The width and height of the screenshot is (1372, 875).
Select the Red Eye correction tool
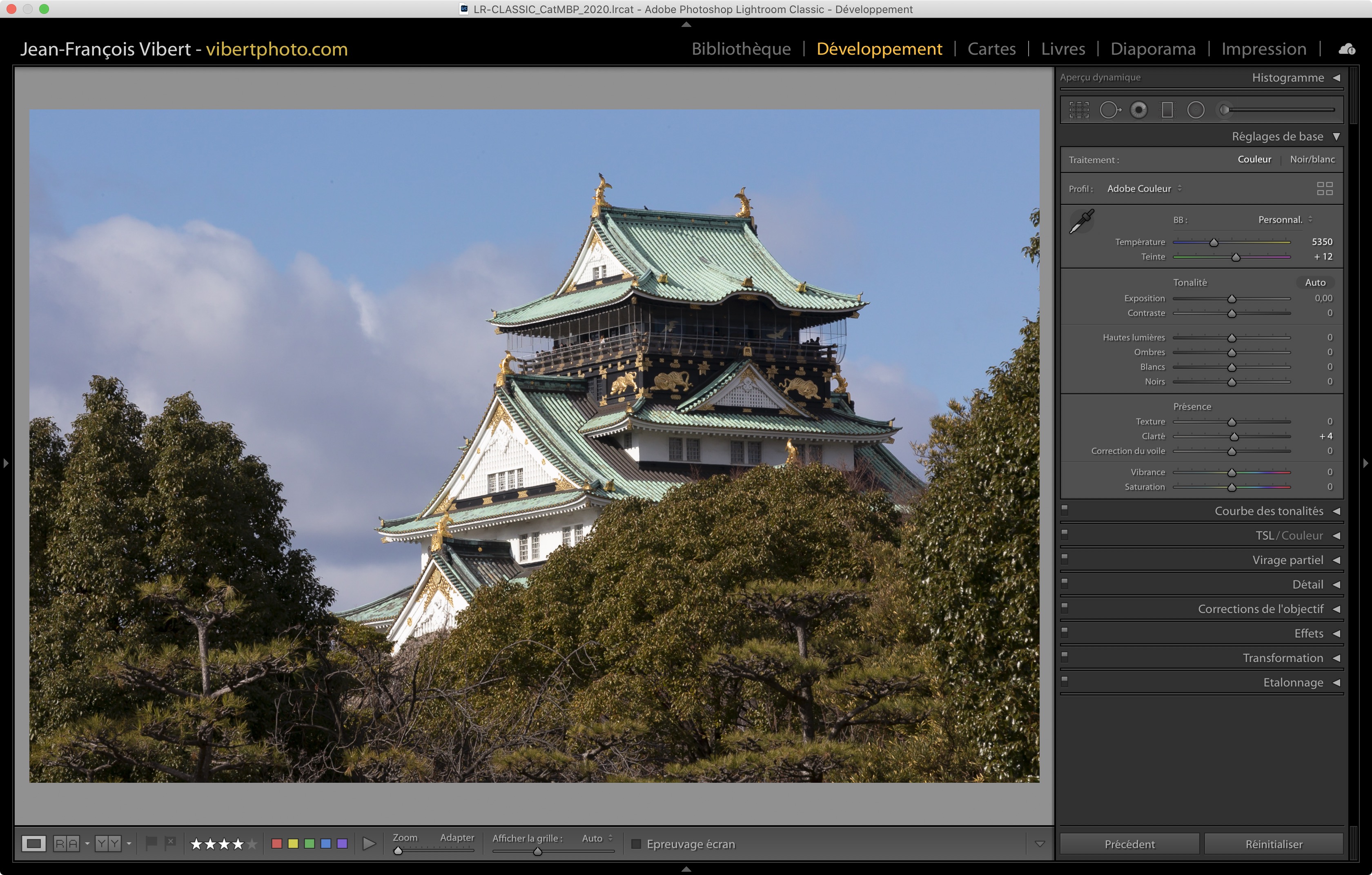point(1138,110)
